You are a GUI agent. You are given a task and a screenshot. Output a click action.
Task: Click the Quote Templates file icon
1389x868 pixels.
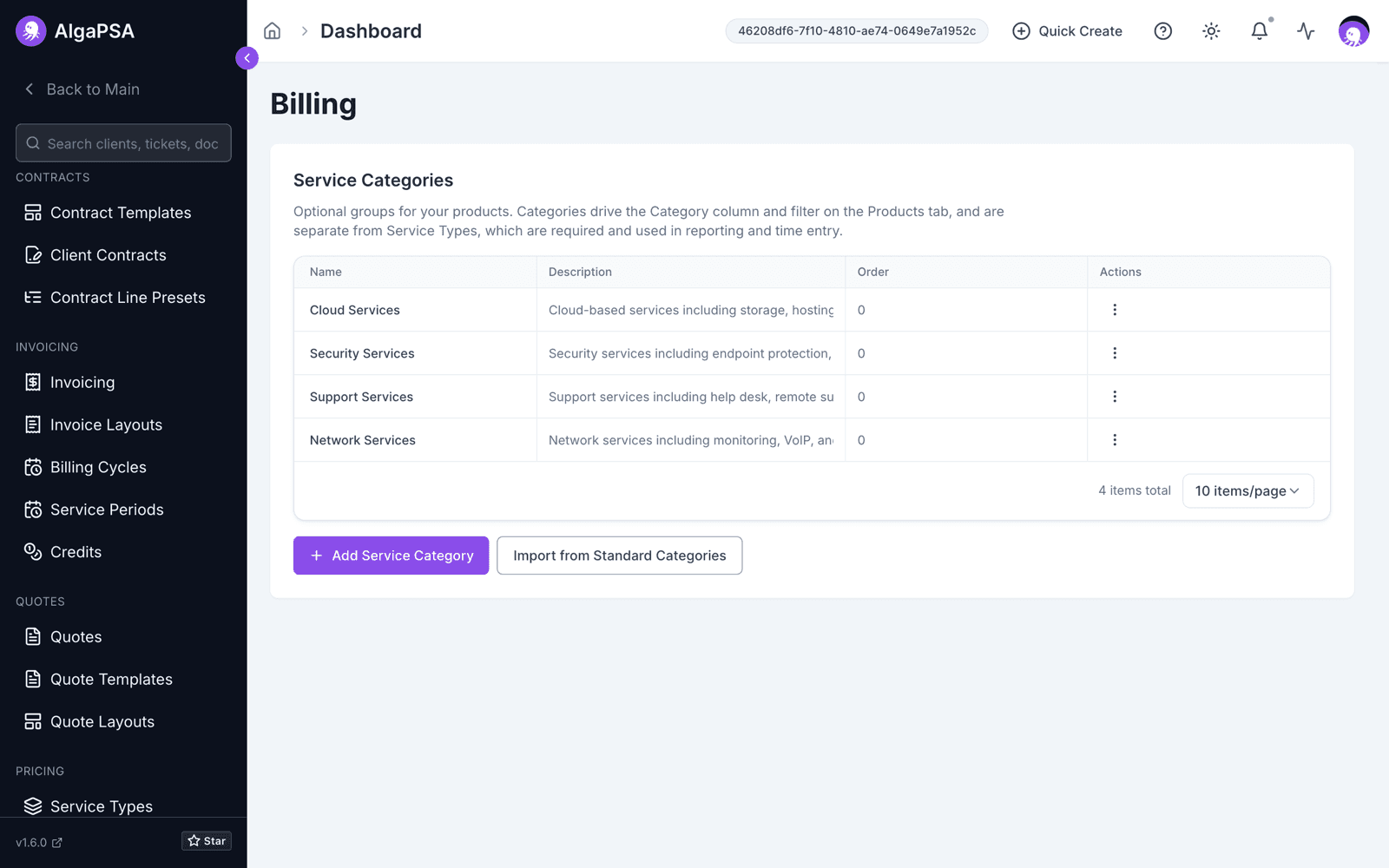coord(33,680)
